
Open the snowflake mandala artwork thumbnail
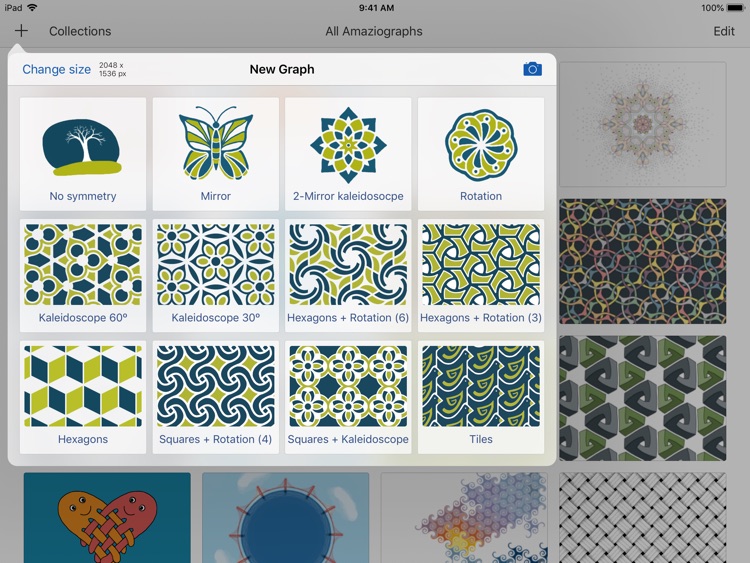click(643, 124)
